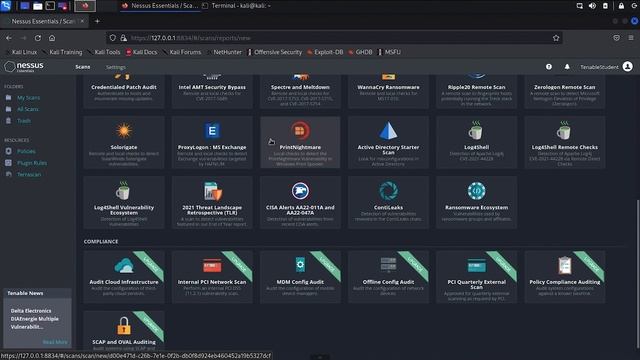Screen dimensions: 640x360
Task: Choose the MDM Config Audit template
Action: pyautogui.click(x=300, y=277)
